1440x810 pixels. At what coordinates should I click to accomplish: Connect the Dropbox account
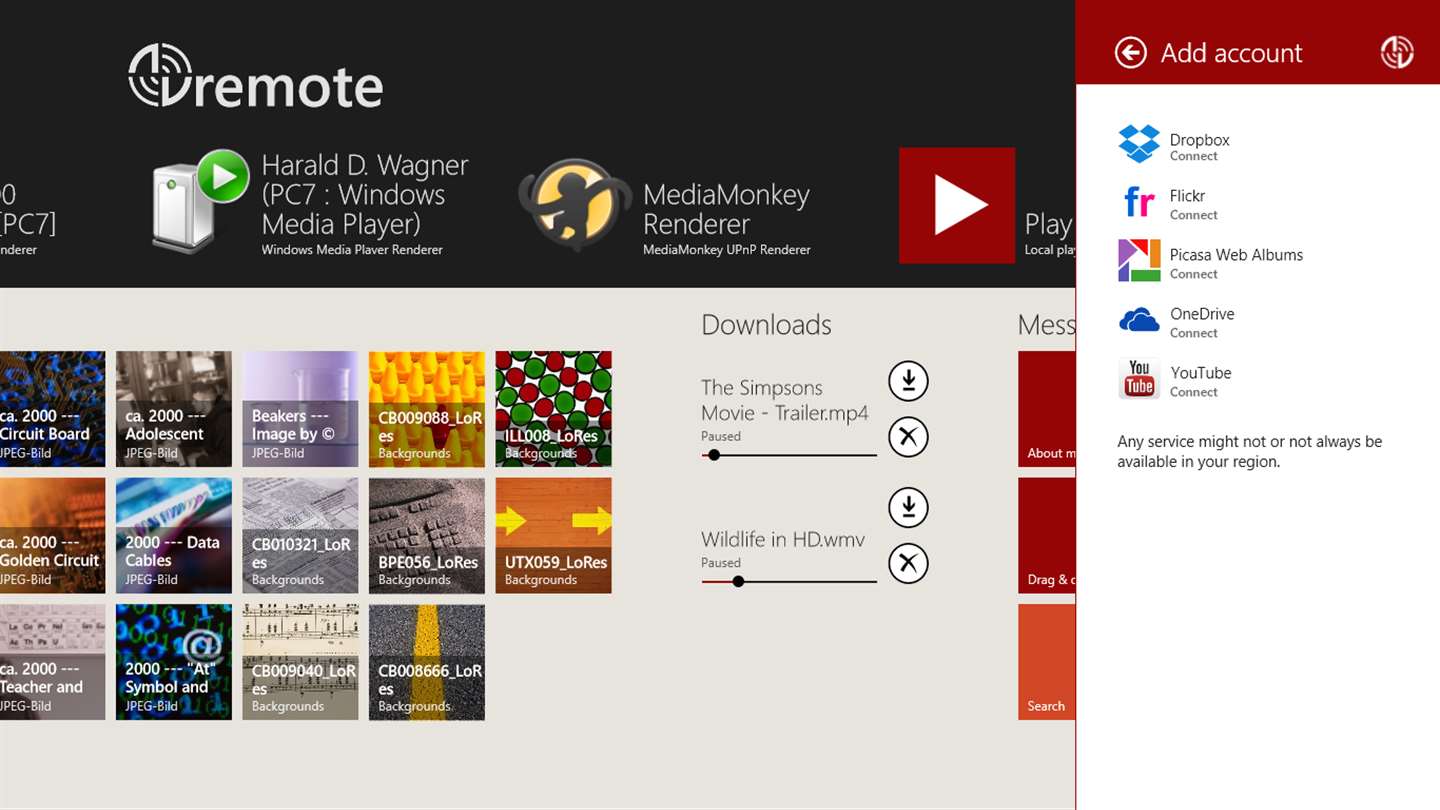[1193, 156]
